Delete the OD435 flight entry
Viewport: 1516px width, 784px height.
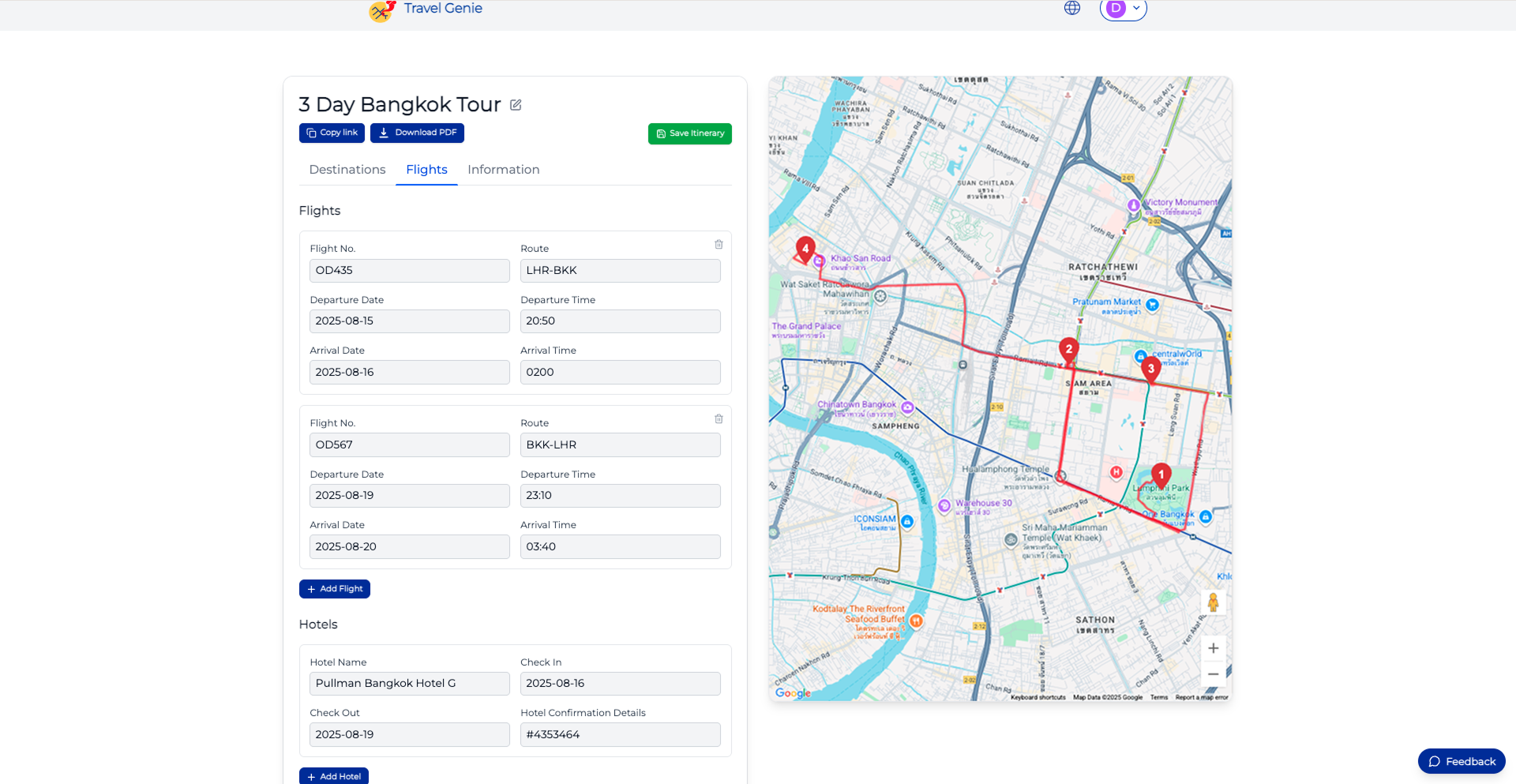(719, 245)
